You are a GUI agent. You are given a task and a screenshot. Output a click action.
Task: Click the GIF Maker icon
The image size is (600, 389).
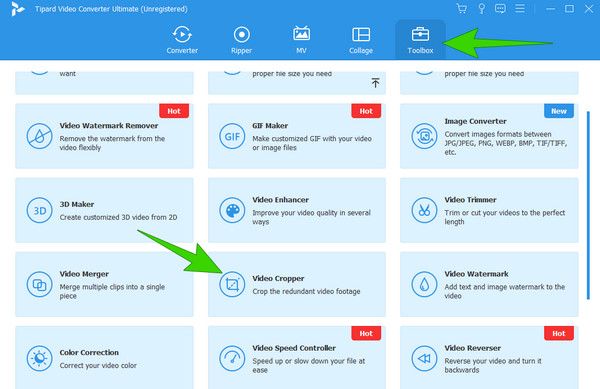[232, 136]
